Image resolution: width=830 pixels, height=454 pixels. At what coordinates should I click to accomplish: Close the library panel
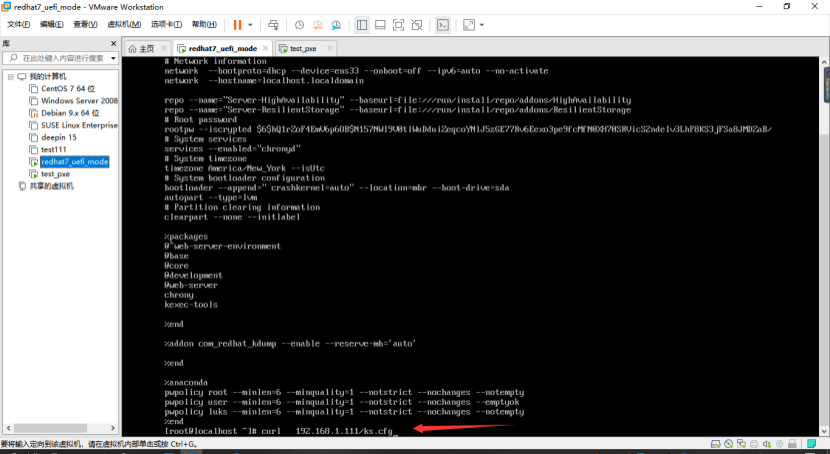(113, 43)
